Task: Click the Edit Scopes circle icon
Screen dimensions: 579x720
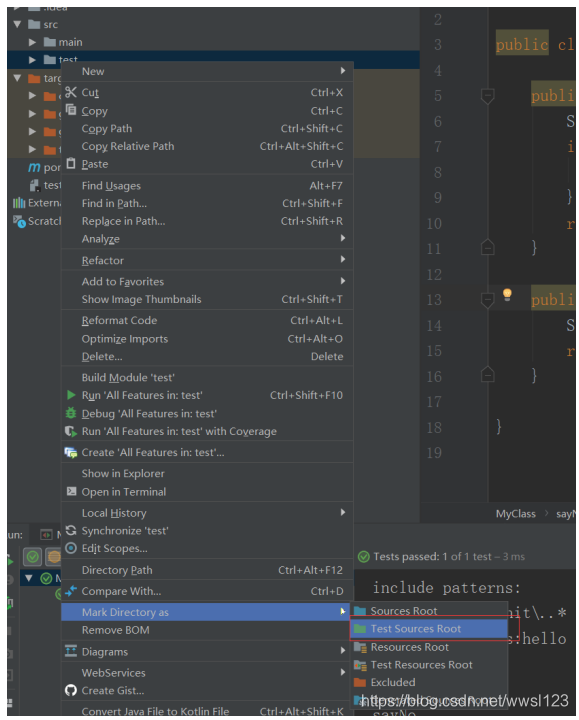Action: click(x=71, y=548)
